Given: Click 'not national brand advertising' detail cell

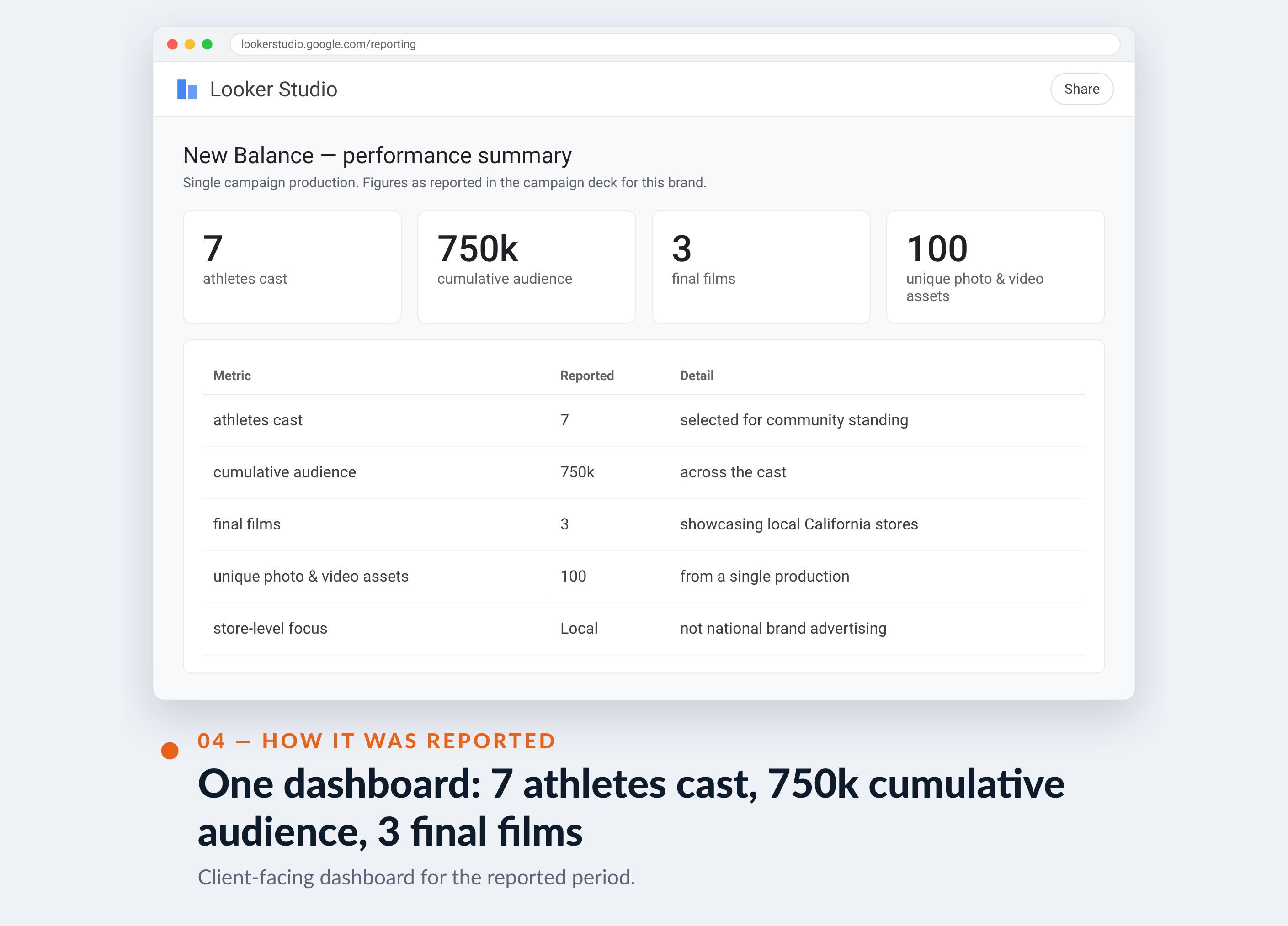Looking at the screenshot, I should pos(783,629).
